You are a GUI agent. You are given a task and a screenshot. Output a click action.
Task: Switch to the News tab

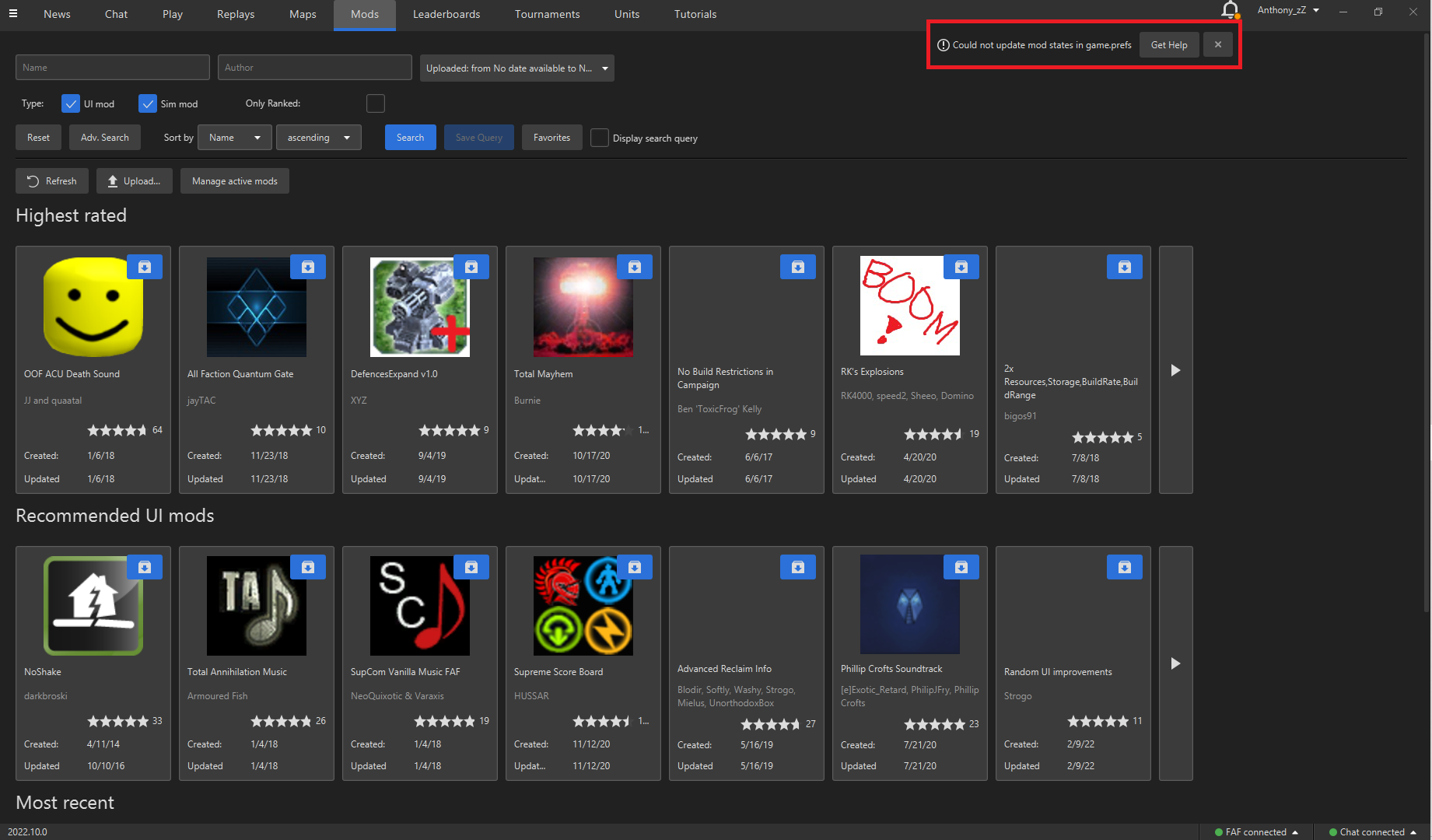click(x=57, y=14)
